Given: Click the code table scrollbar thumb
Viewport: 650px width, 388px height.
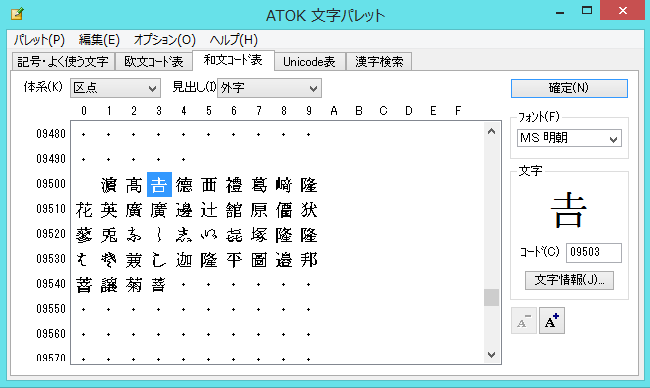Looking at the screenshot, I should click(x=492, y=297).
